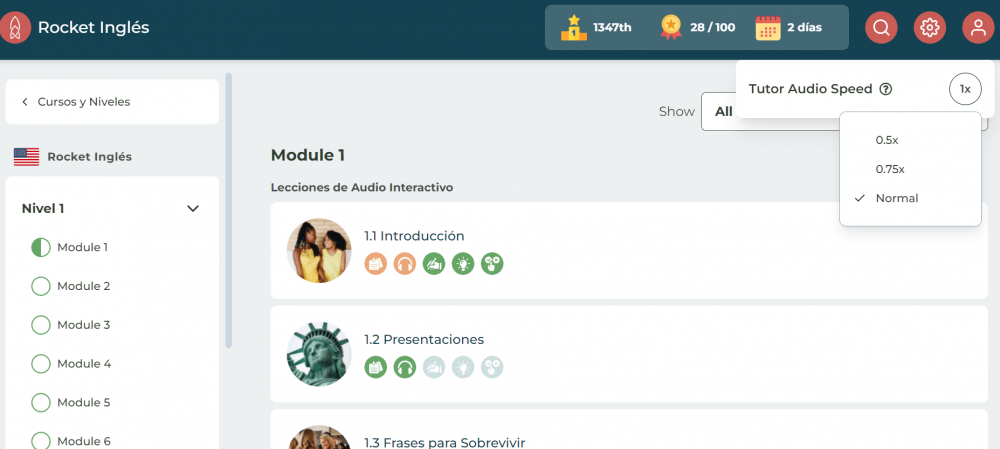Toggle the Module 6 progress circle
The image size is (1000, 449).
41,441
